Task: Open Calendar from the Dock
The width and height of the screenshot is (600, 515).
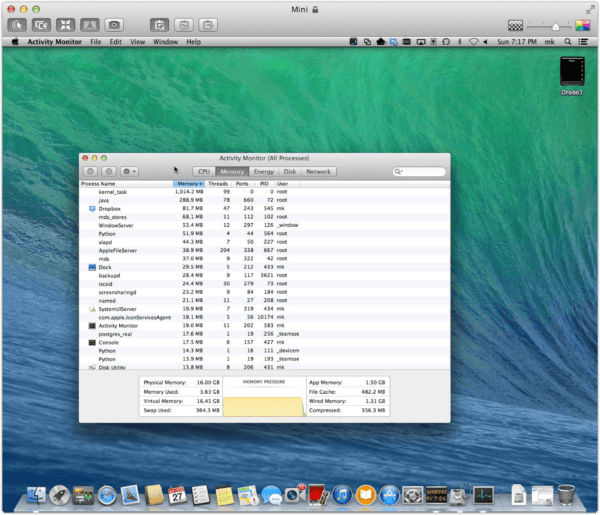Action: pyautogui.click(x=177, y=494)
